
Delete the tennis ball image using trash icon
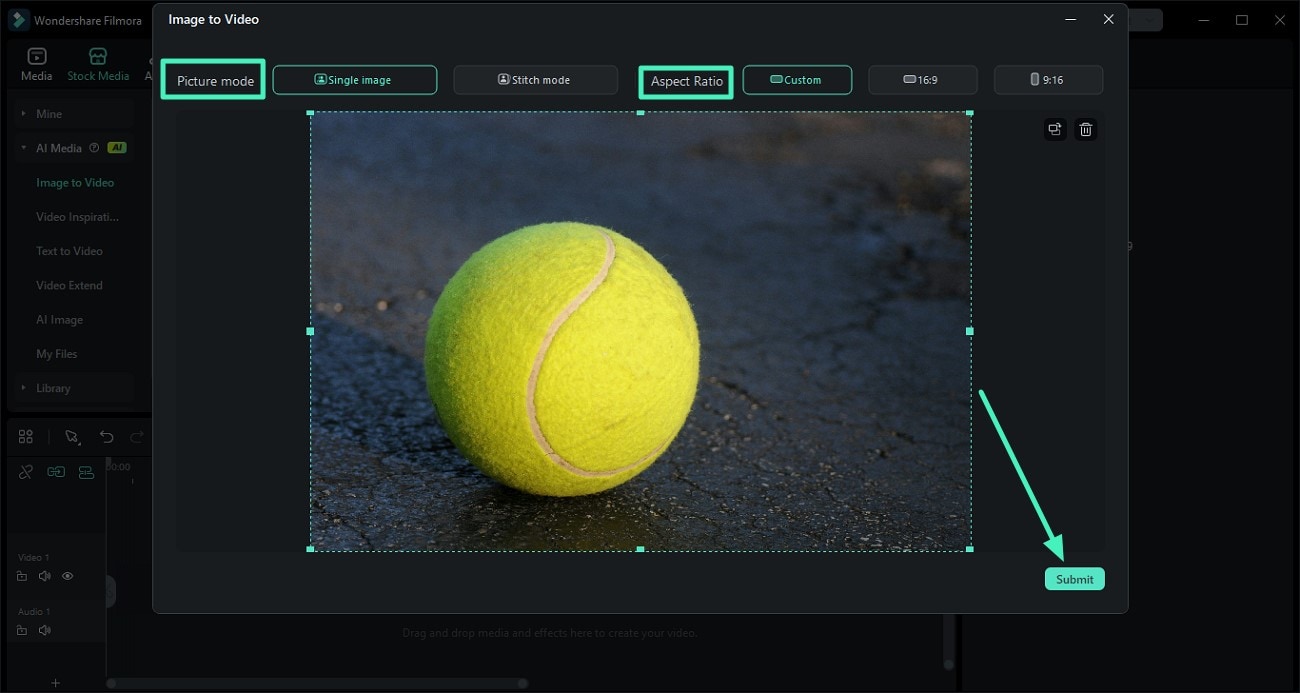1085,129
